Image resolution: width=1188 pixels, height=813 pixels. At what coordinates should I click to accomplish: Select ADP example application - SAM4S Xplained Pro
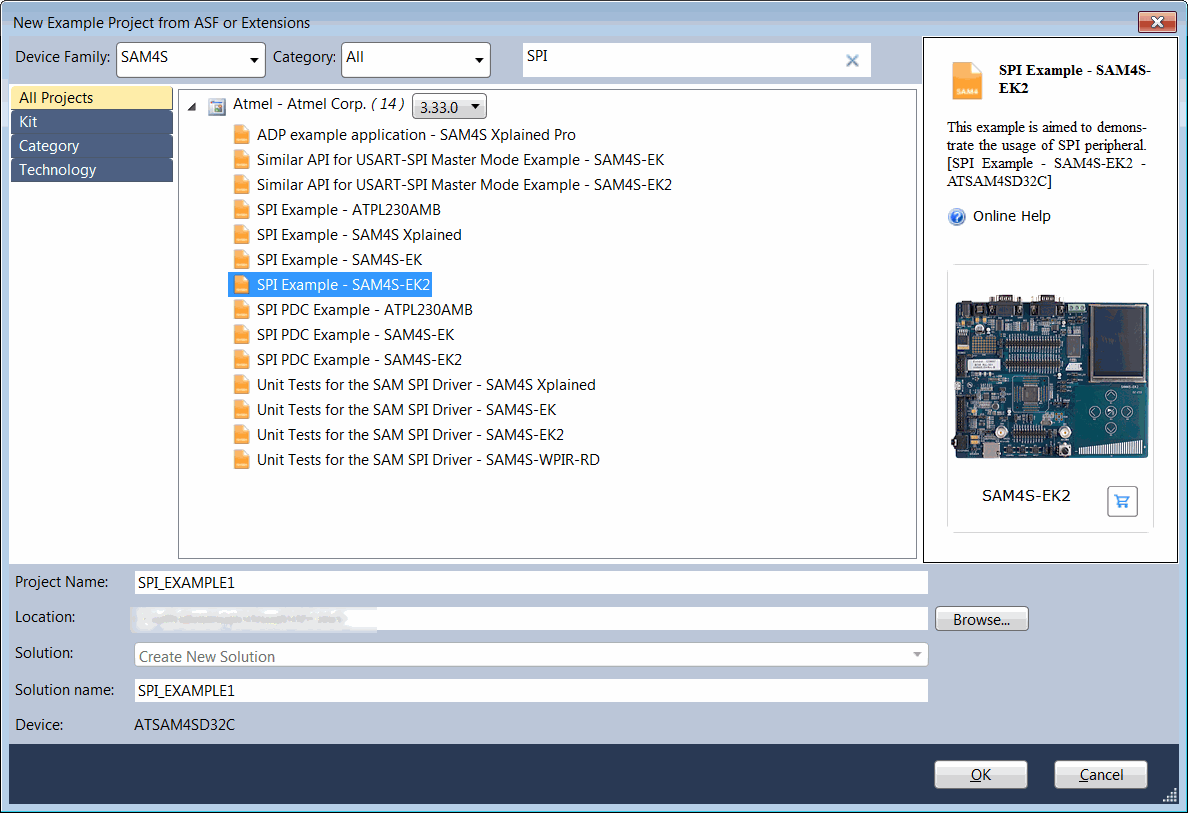tap(416, 135)
